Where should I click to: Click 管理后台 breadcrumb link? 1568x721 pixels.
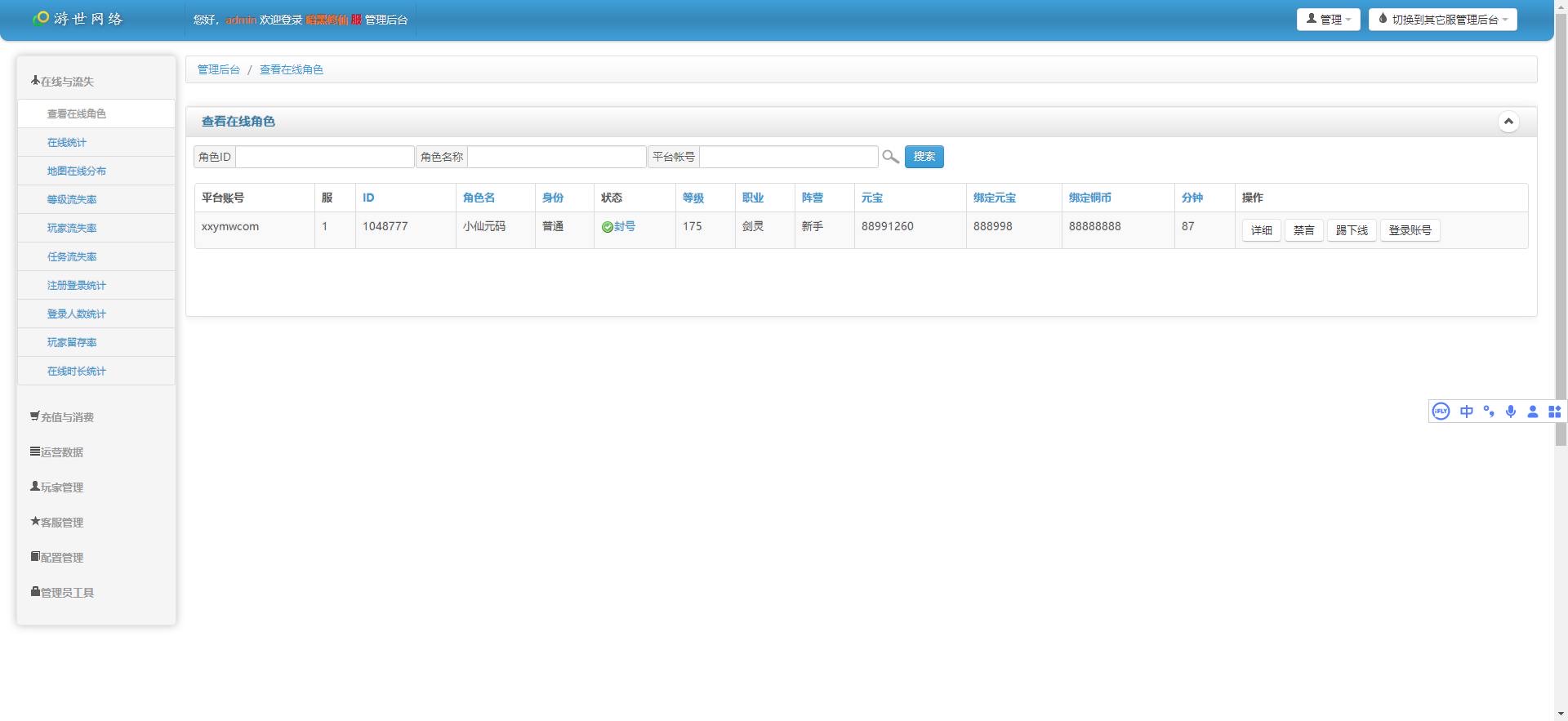[x=219, y=69]
